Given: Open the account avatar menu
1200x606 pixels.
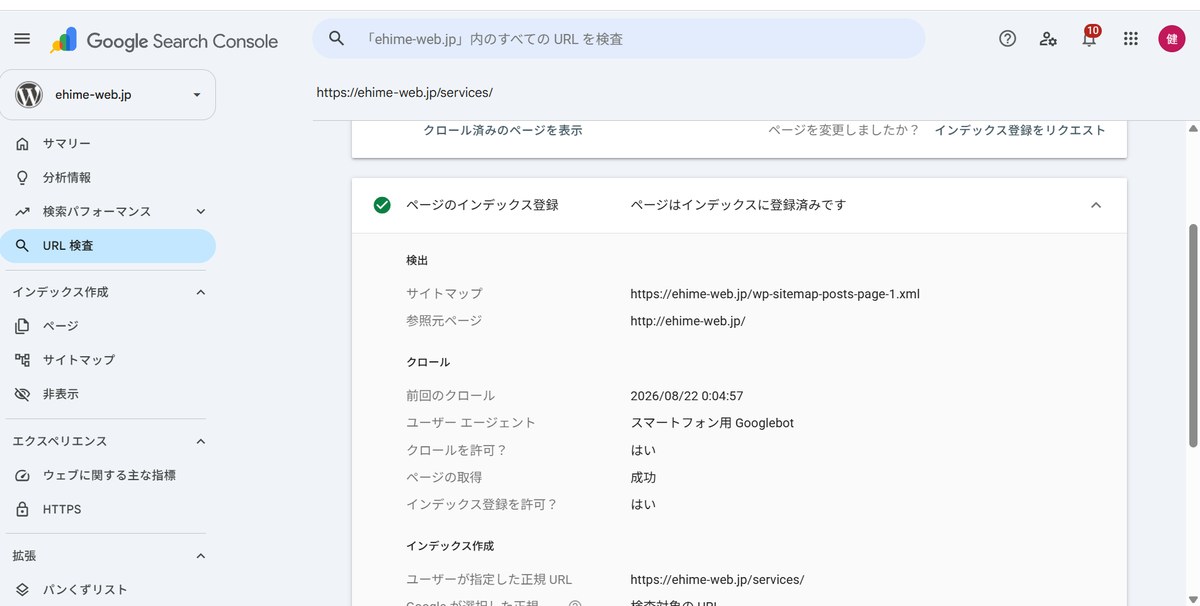Looking at the screenshot, I should click(1171, 39).
